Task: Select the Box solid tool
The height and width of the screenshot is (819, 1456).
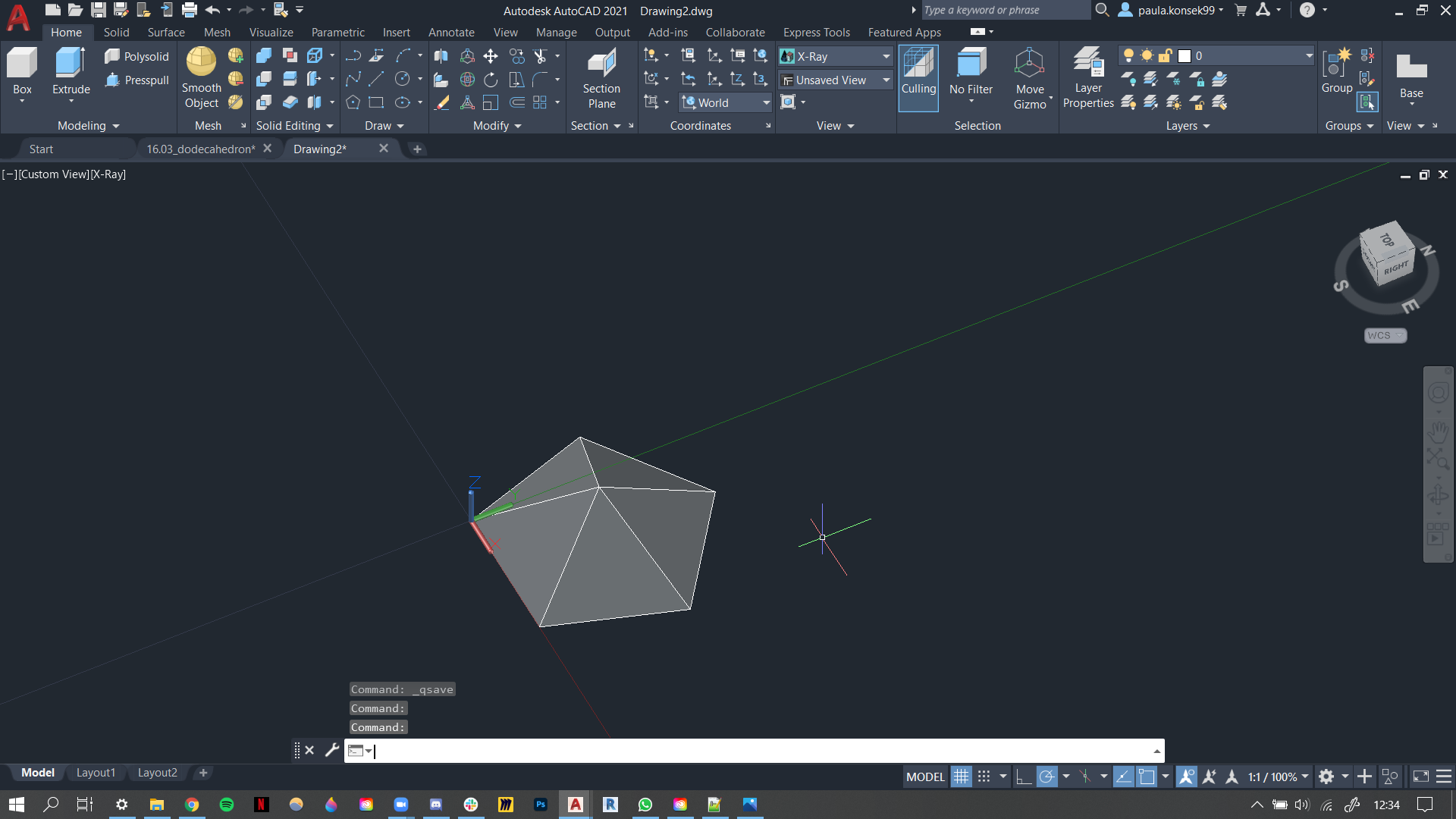Action: [22, 71]
